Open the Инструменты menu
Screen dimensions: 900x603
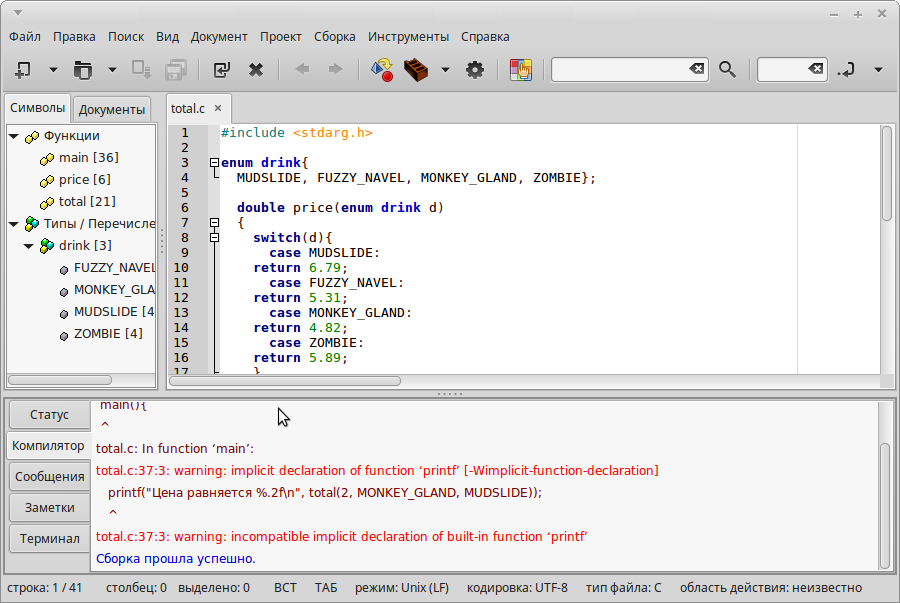tap(408, 37)
